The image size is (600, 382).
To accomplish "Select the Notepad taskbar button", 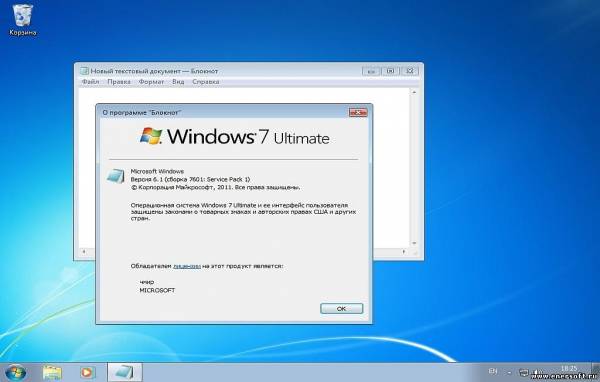I will 125,372.
